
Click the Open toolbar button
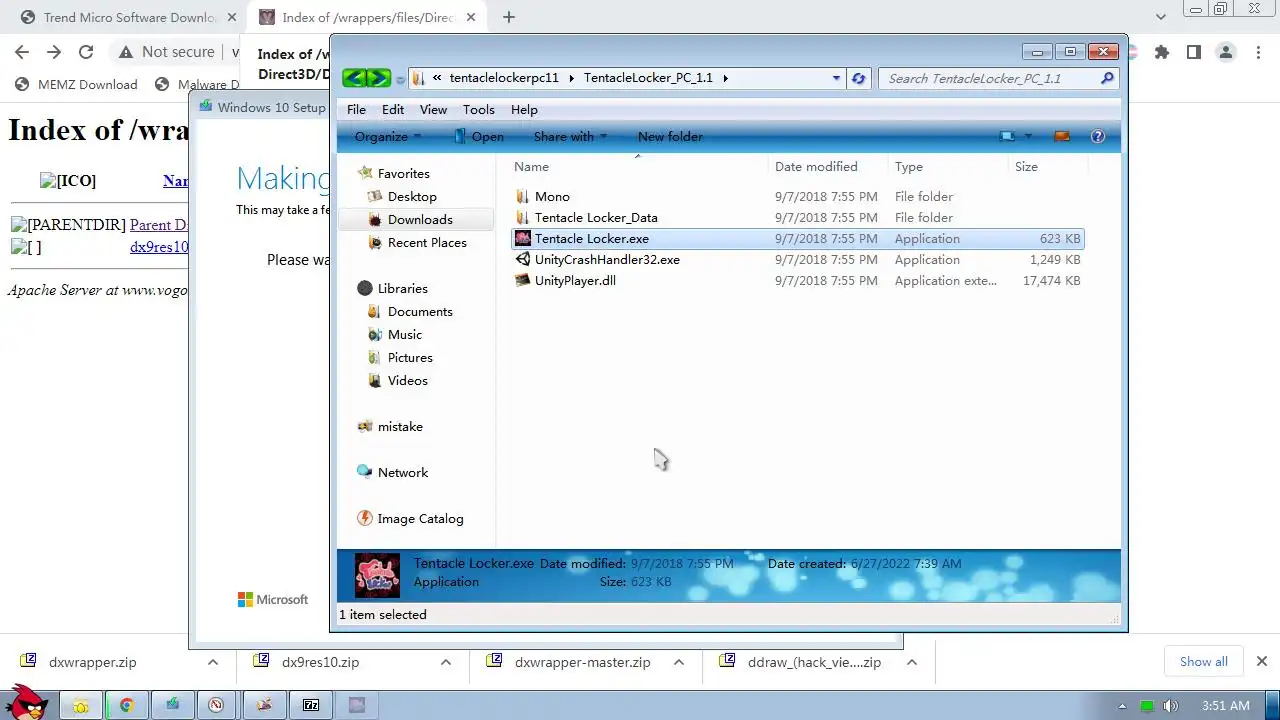[x=479, y=137]
